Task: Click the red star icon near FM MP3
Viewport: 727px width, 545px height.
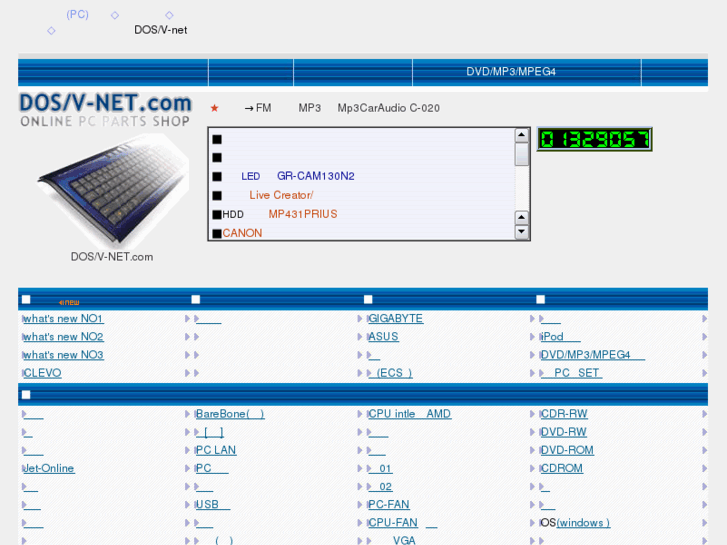Action: [214, 108]
